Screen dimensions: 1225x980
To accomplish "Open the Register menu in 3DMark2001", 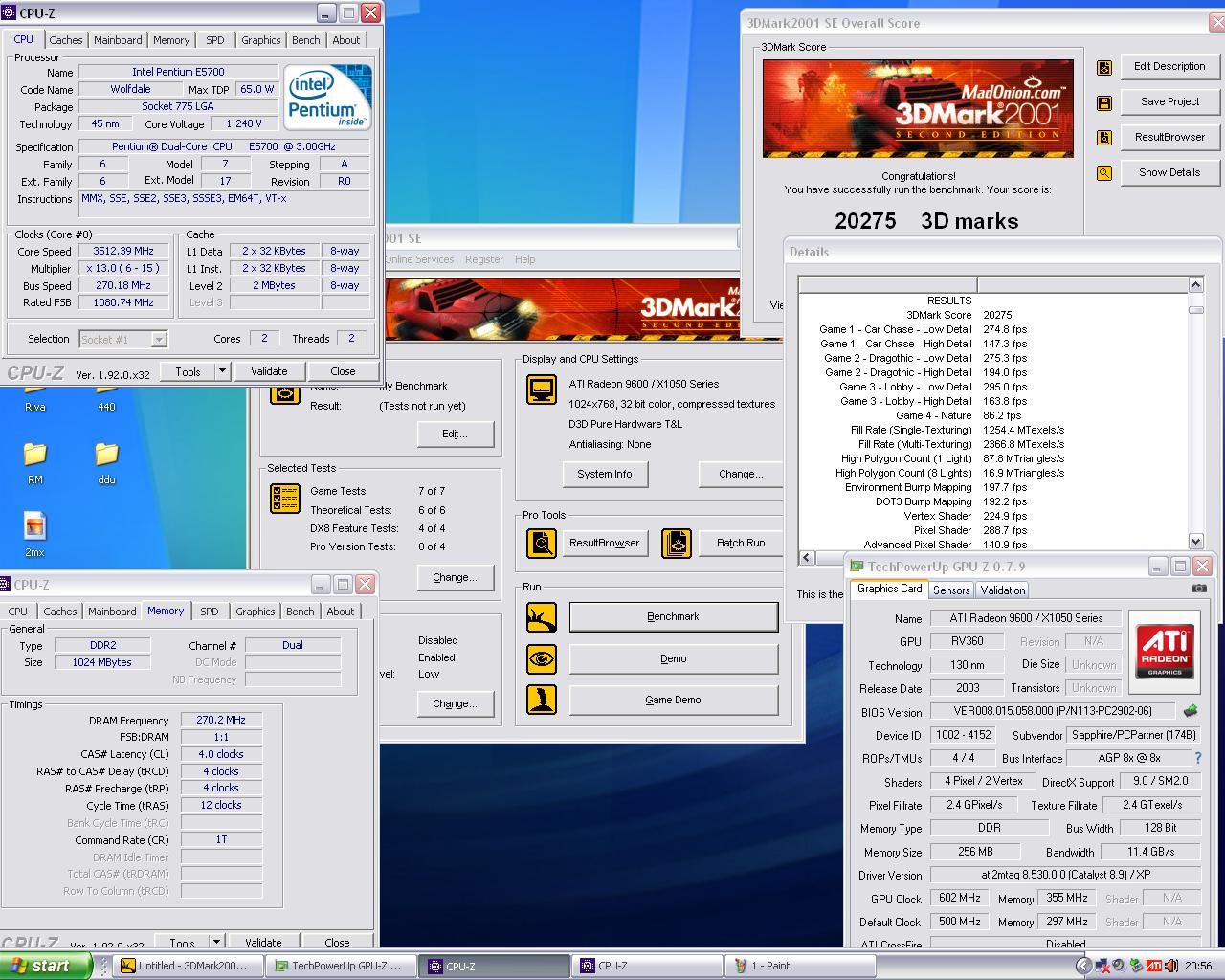I will pos(484,259).
